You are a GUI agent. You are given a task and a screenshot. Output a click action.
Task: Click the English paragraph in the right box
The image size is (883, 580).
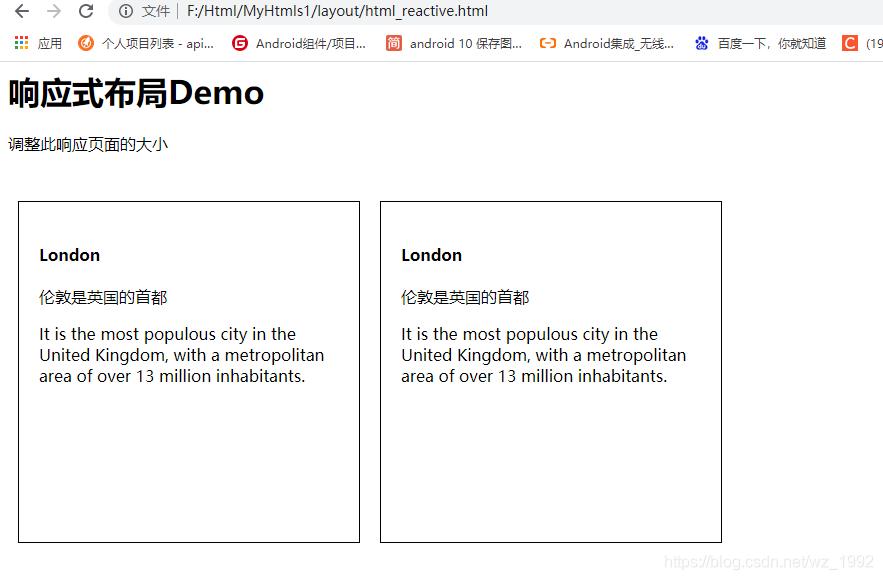pos(543,355)
